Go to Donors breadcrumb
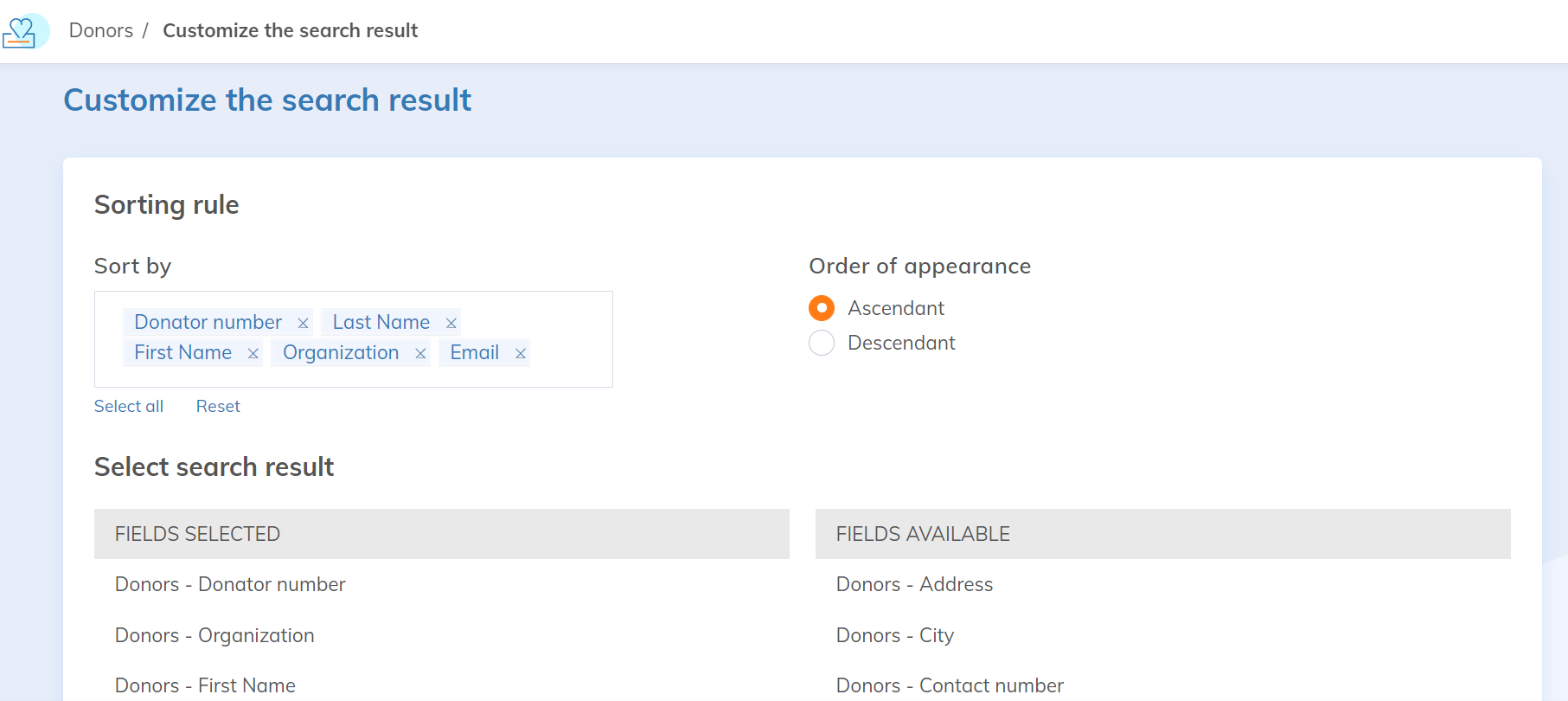Screen dimensions: 1568x701 pyautogui.click(x=101, y=30)
